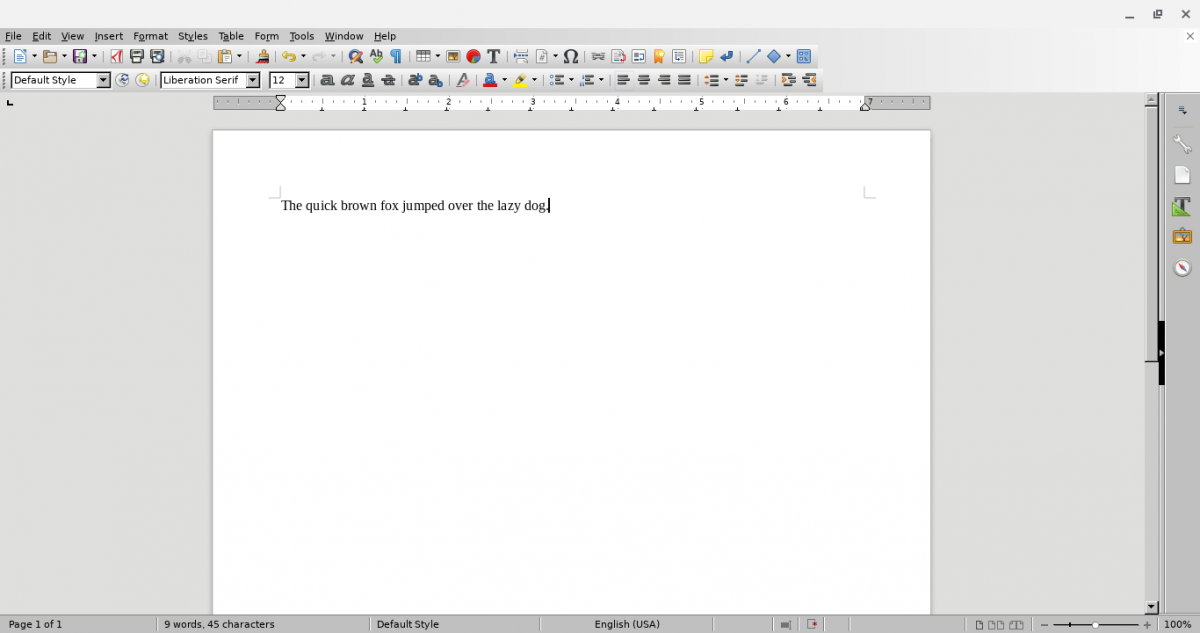This screenshot has height=633, width=1200.
Task: Open the sidebar Styles deck
Action: 1182,207
